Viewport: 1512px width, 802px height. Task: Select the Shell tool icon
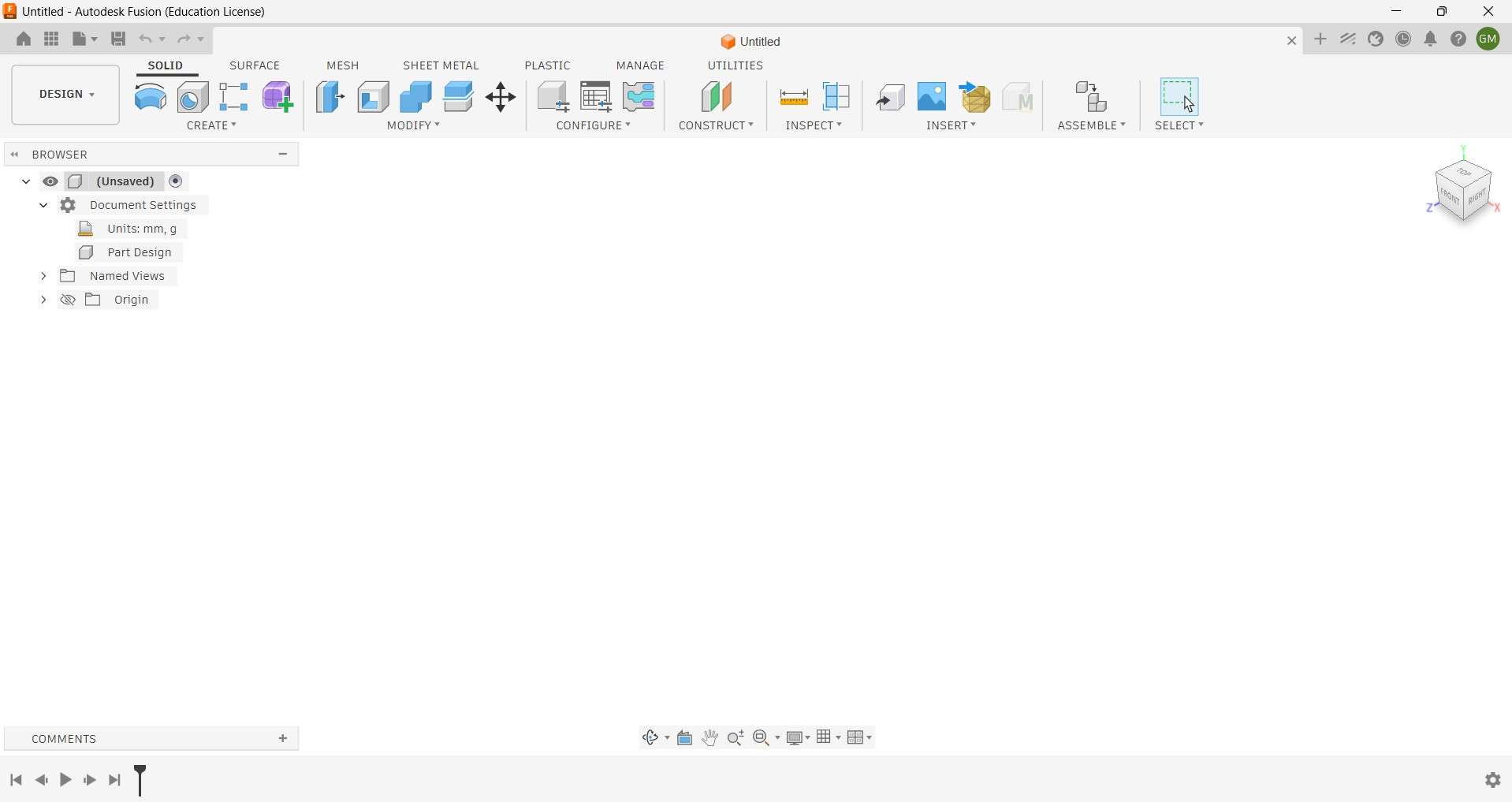(x=374, y=97)
